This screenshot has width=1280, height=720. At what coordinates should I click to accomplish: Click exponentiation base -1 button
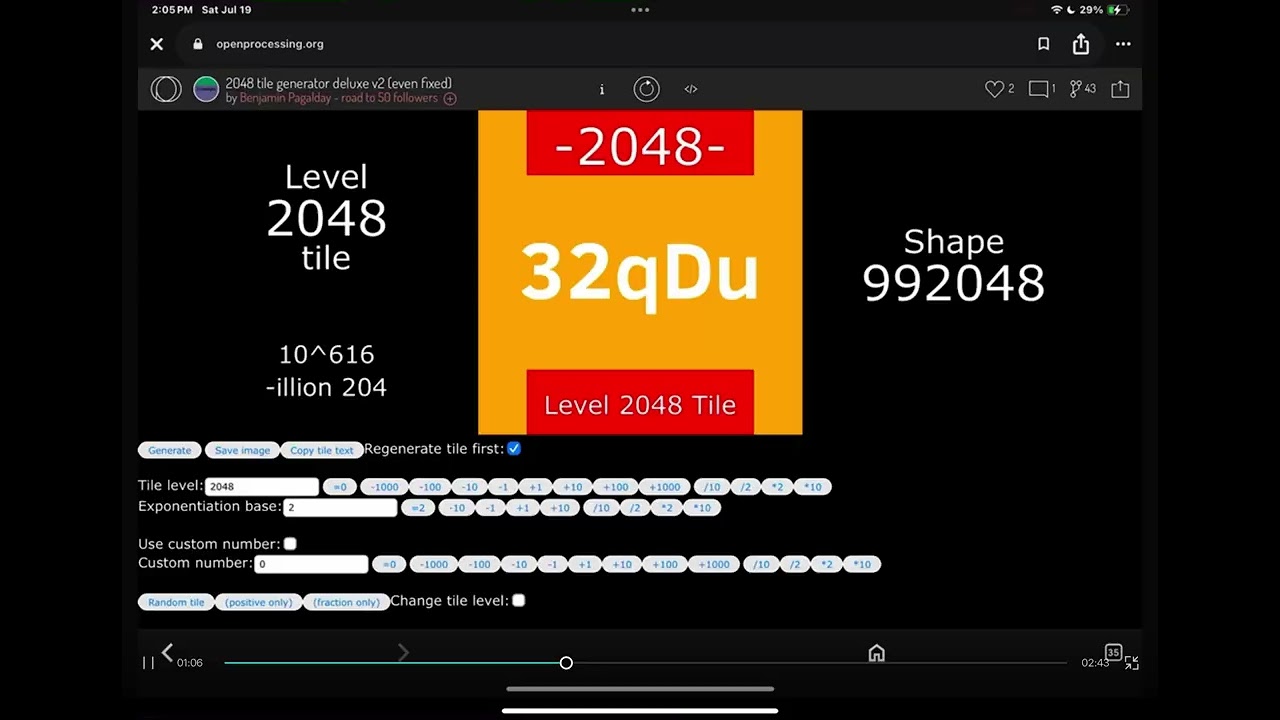click(490, 508)
